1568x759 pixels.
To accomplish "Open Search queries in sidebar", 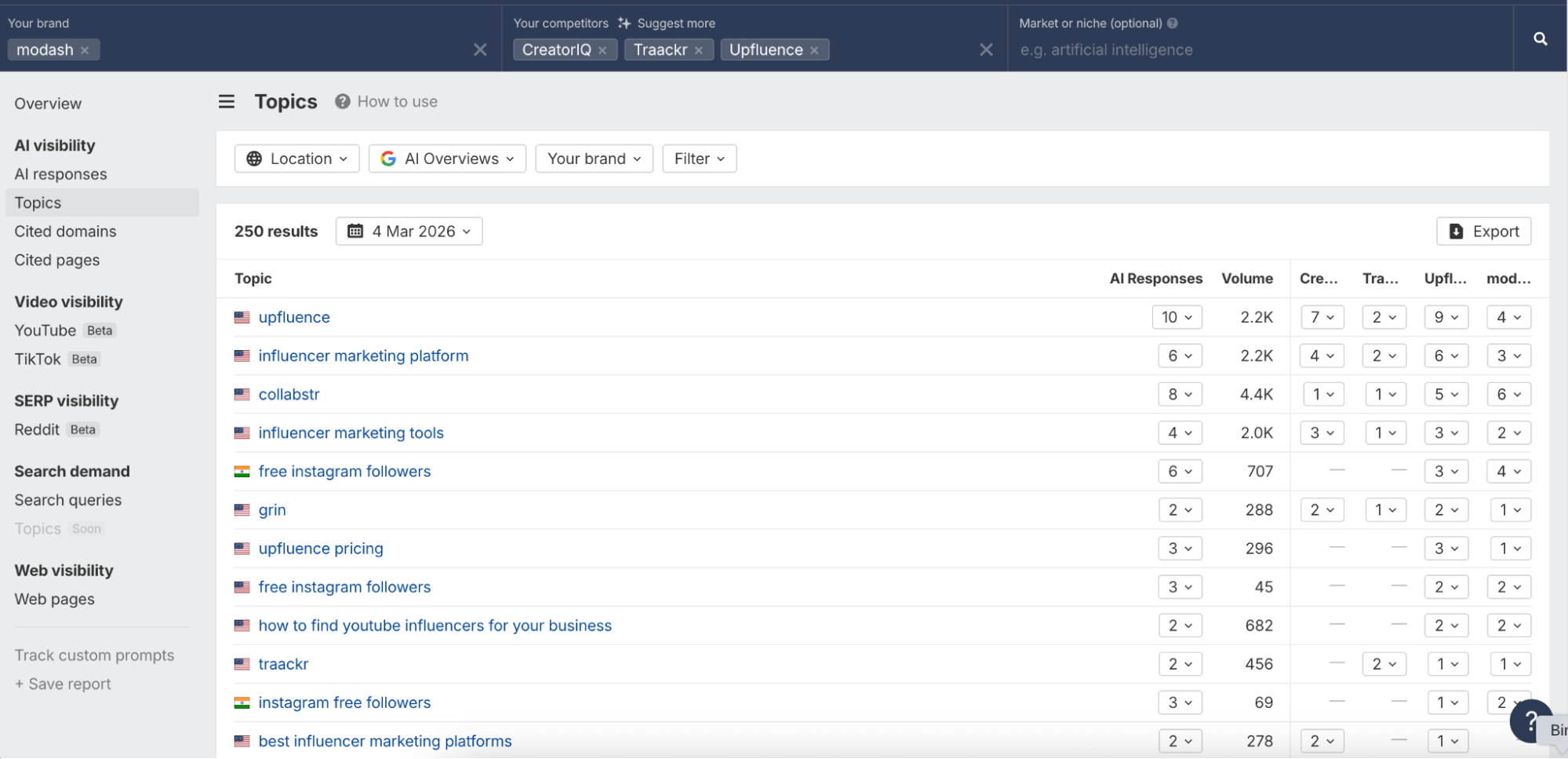I will pyautogui.click(x=67, y=500).
